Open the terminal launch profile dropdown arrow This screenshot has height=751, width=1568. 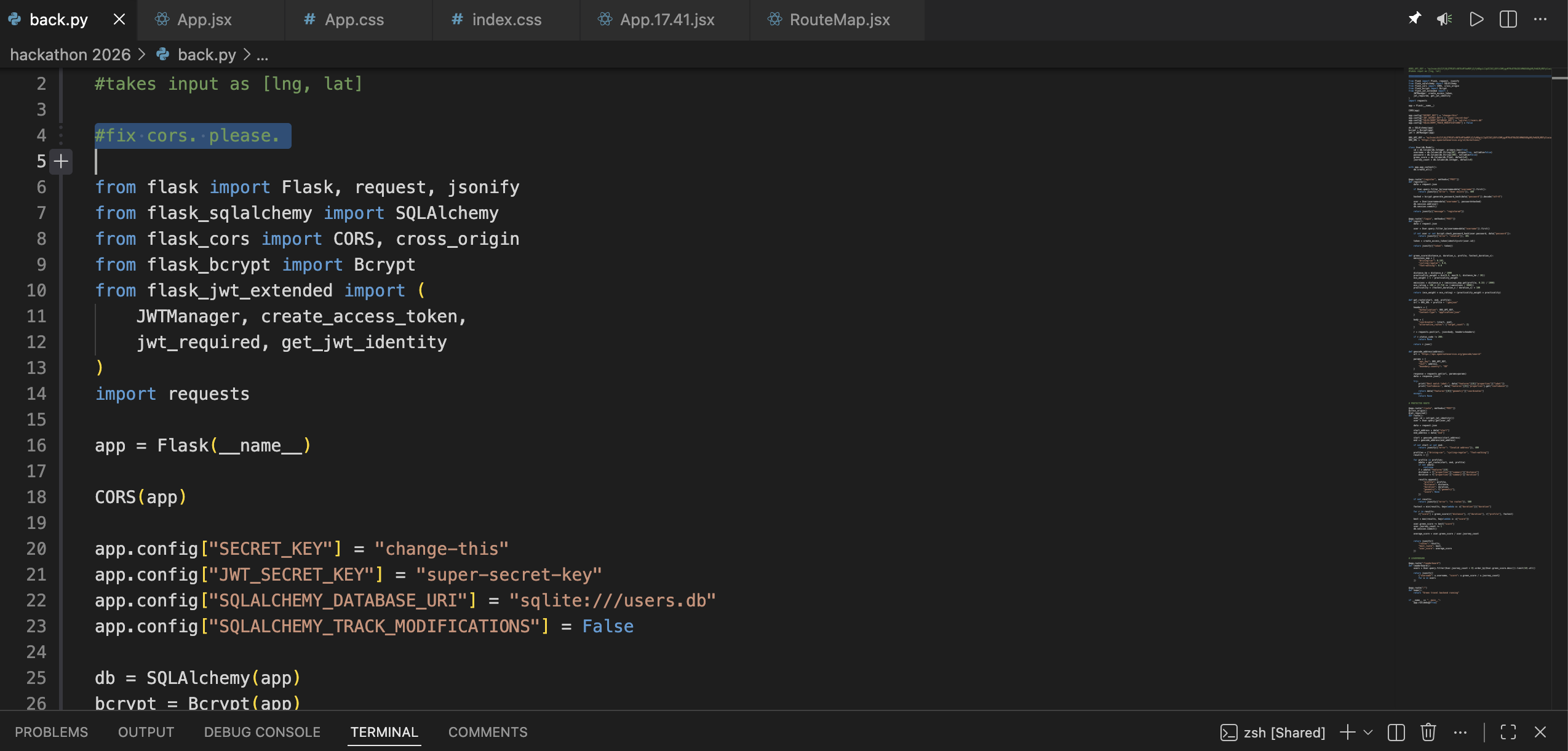point(1368,732)
